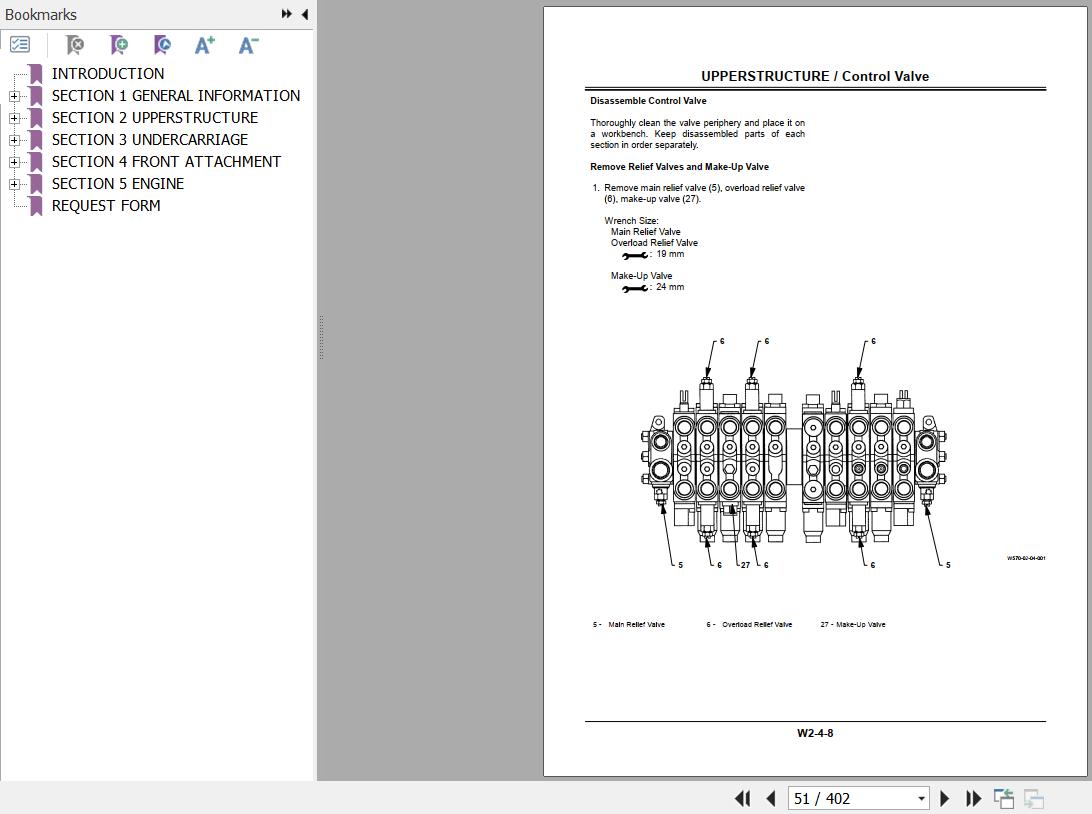Expand SECTION 3 UNDERCARRIAGE bookmark

tap(14, 140)
